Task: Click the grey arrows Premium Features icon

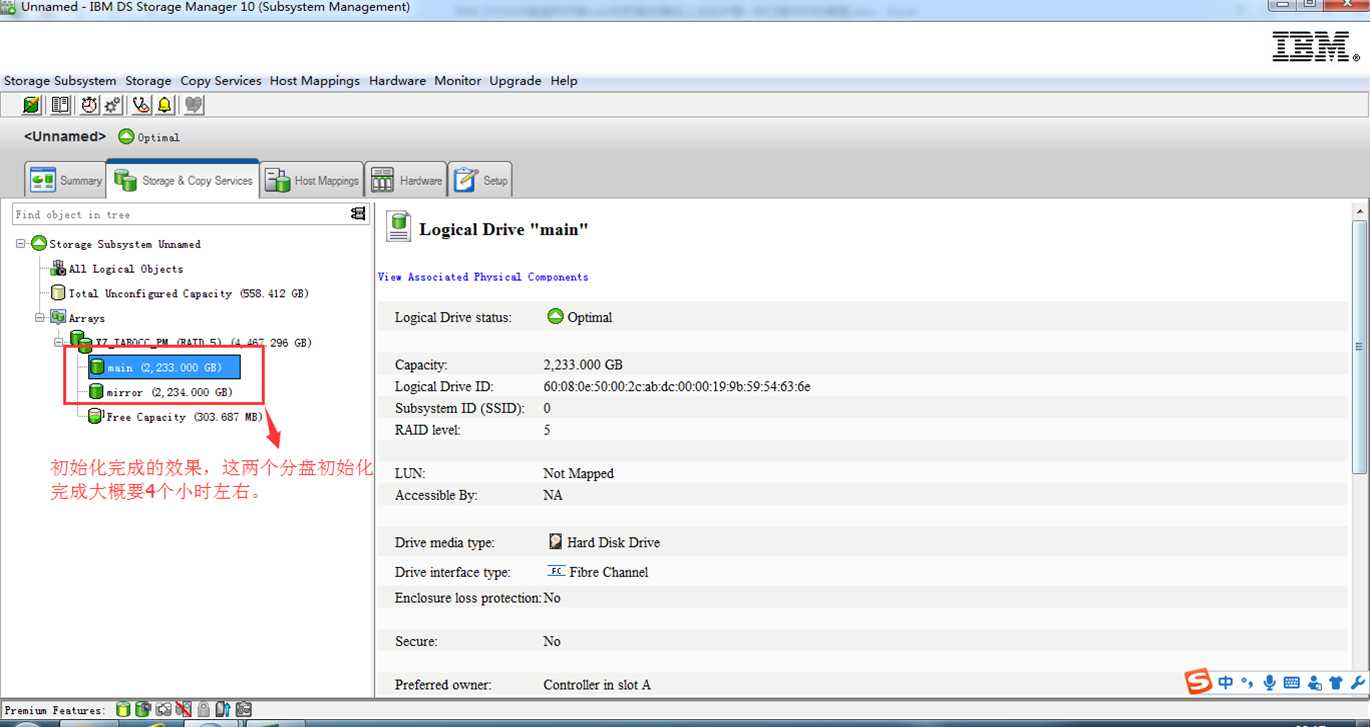Action: pos(164,709)
